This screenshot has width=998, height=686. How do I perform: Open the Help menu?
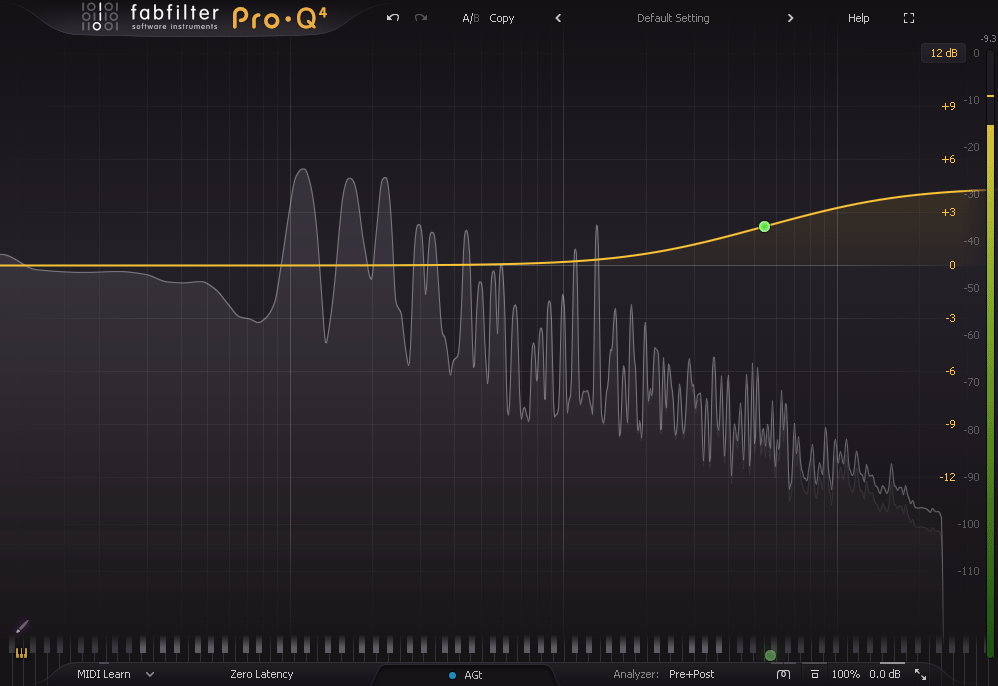point(858,18)
